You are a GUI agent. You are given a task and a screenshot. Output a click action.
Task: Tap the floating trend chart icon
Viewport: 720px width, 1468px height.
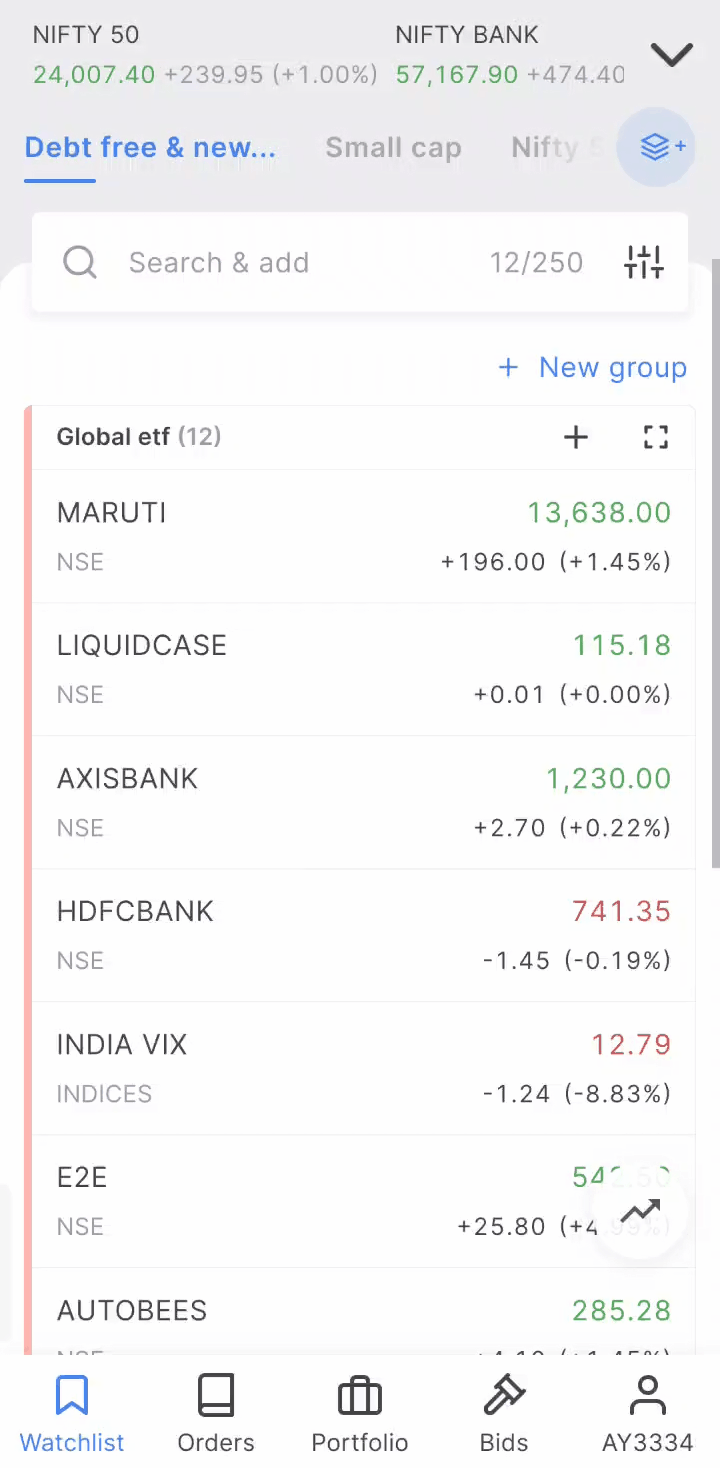click(x=640, y=1212)
